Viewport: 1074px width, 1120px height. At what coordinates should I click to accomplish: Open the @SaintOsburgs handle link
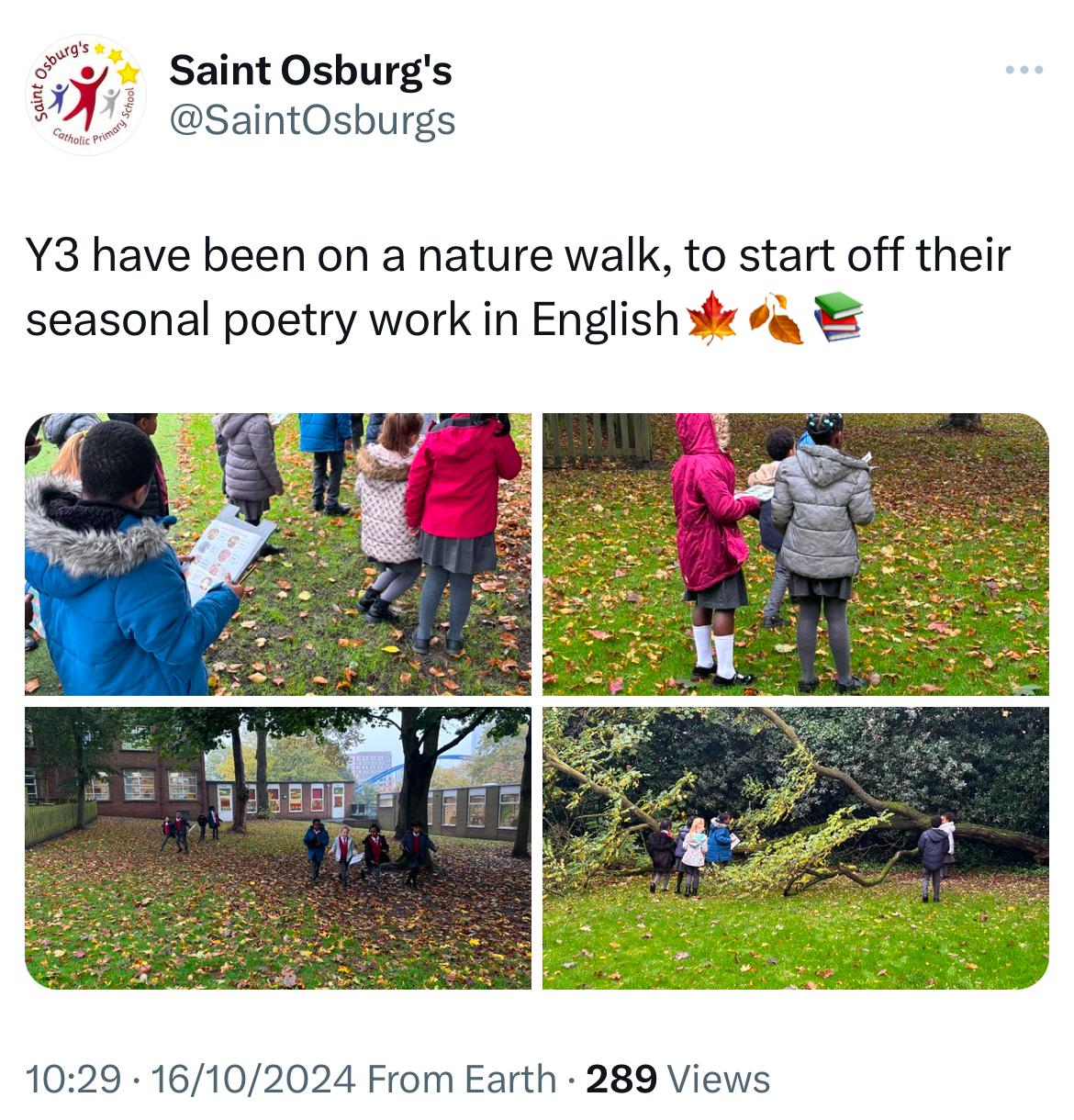[312, 120]
